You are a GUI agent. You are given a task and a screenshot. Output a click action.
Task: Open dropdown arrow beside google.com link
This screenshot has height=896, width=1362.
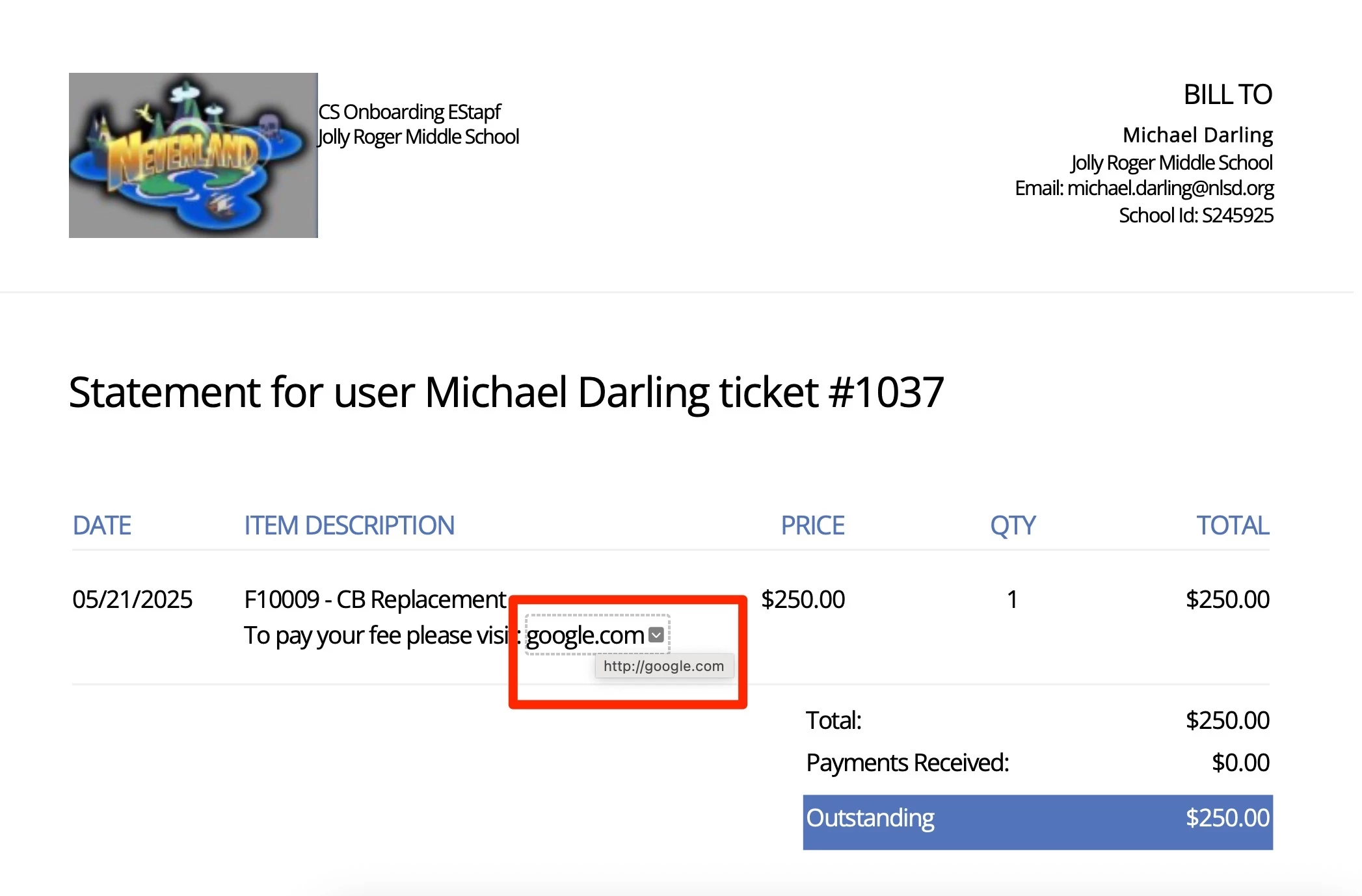(x=656, y=635)
